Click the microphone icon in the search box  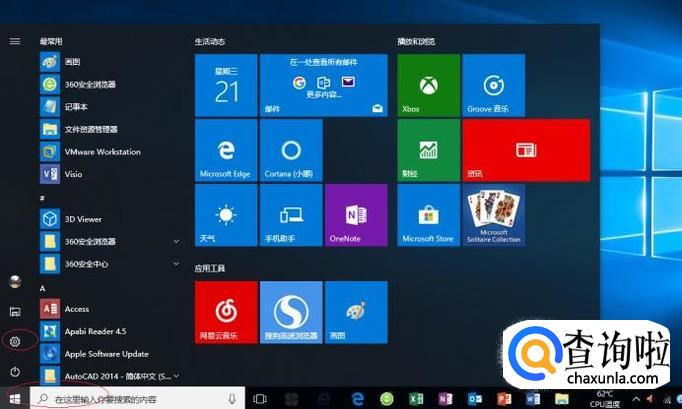232,398
